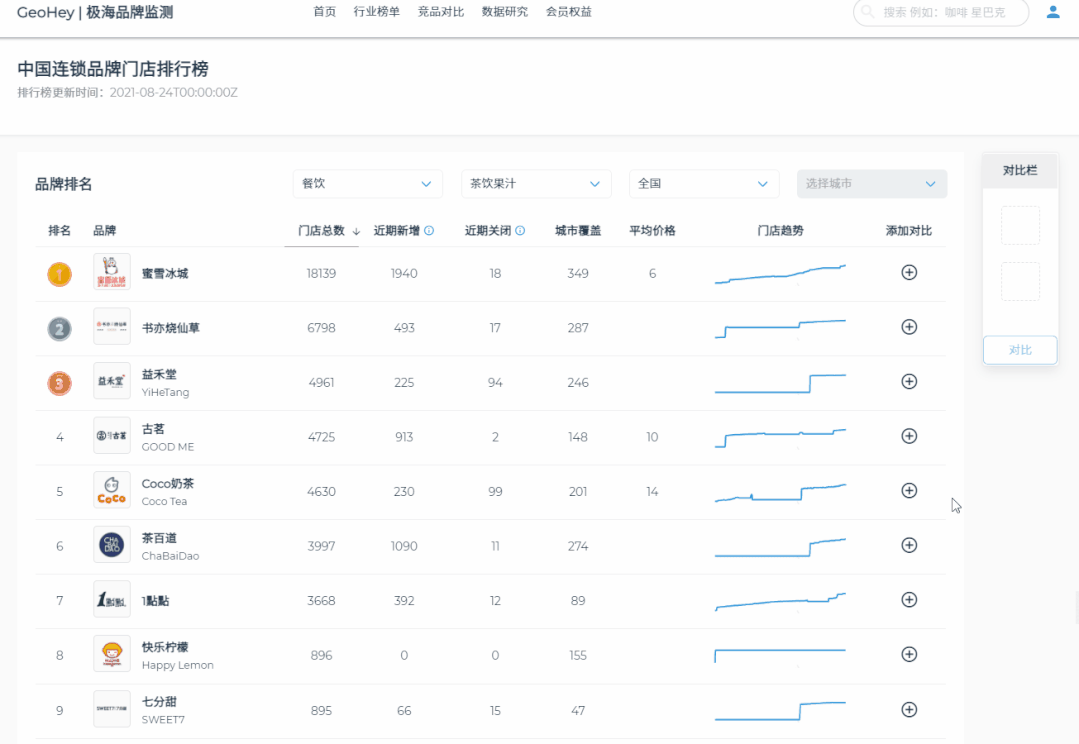
Task: Click the bronze rank 3 medal
Action: click(59, 383)
